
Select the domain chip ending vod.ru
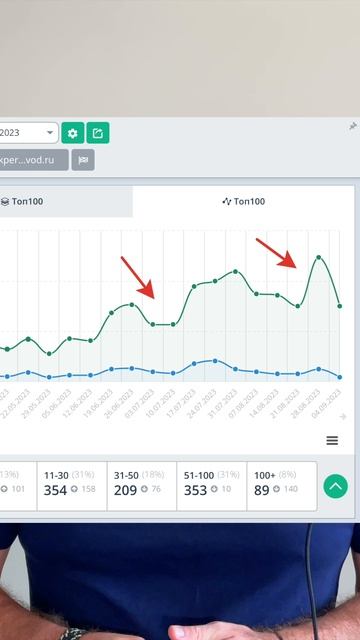pyautogui.click(x=34, y=160)
